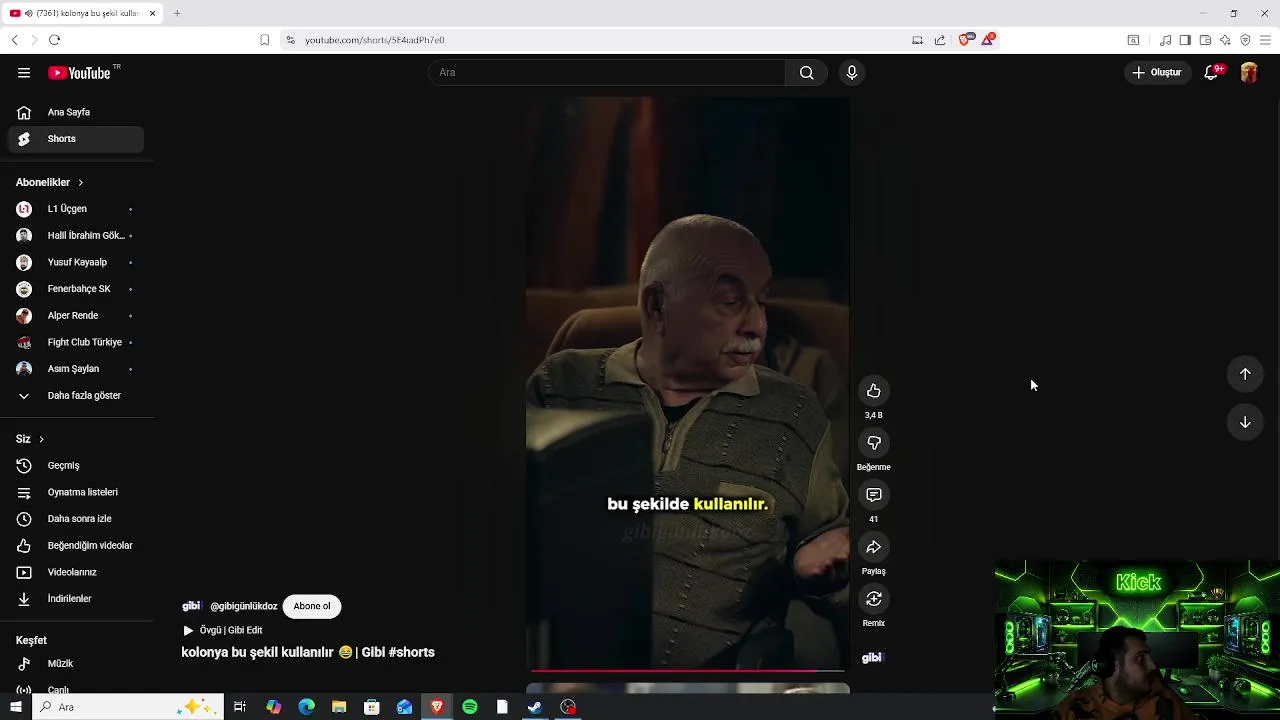
Task: Open Yusuf Kayaalp channel
Action: 79,263
